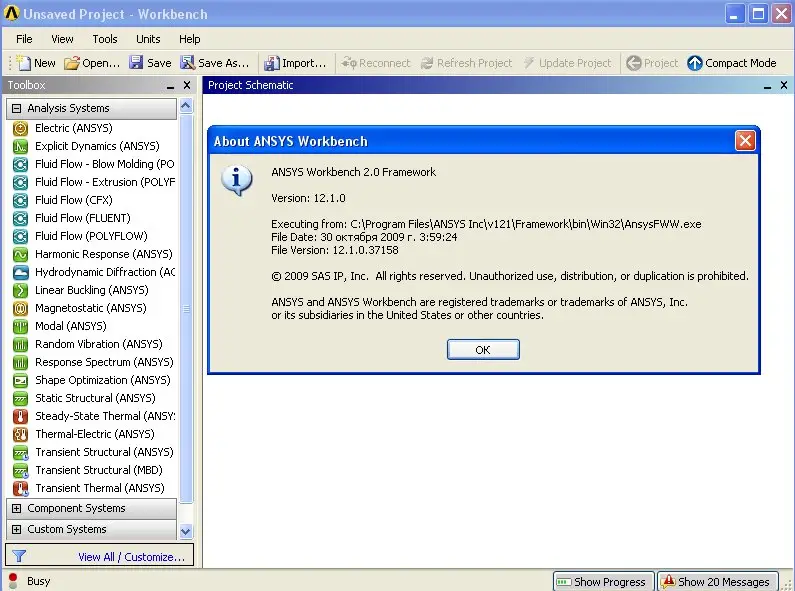Click the File Date line in dialog
The image size is (795, 591).
point(364,237)
